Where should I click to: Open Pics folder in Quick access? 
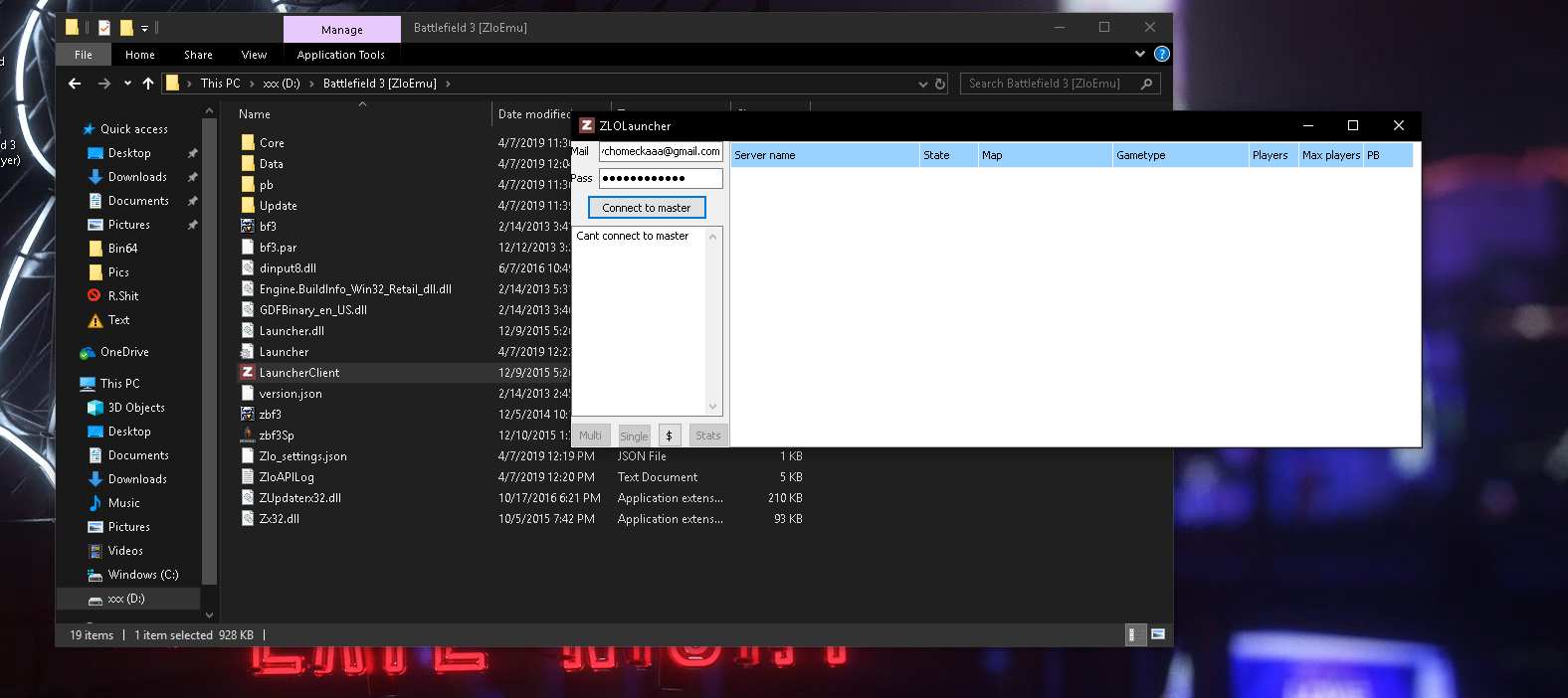118,272
